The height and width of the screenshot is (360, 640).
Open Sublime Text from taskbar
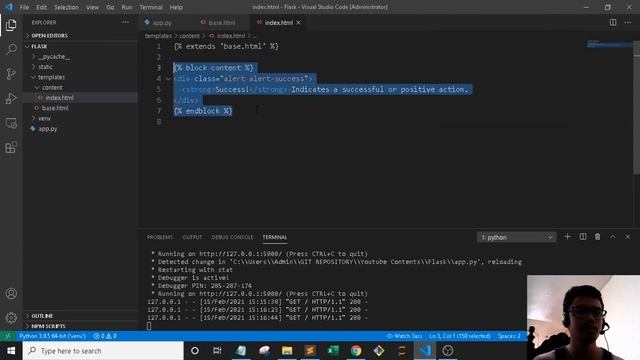click(x=310, y=351)
